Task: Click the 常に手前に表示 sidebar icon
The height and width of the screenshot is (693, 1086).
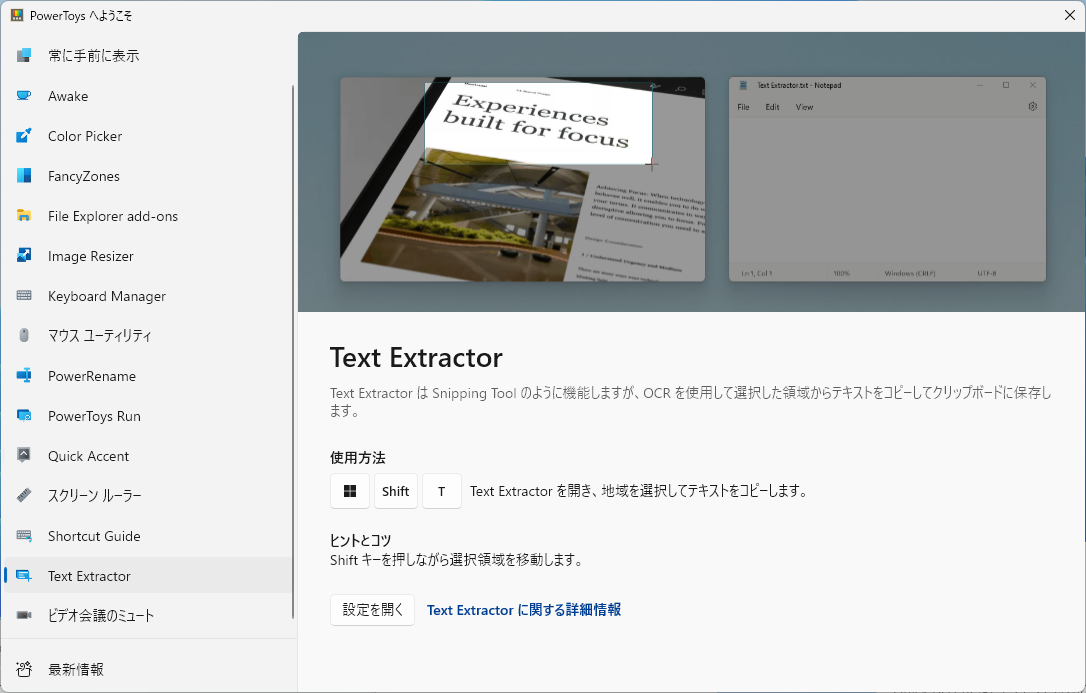Action: tap(24, 55)
